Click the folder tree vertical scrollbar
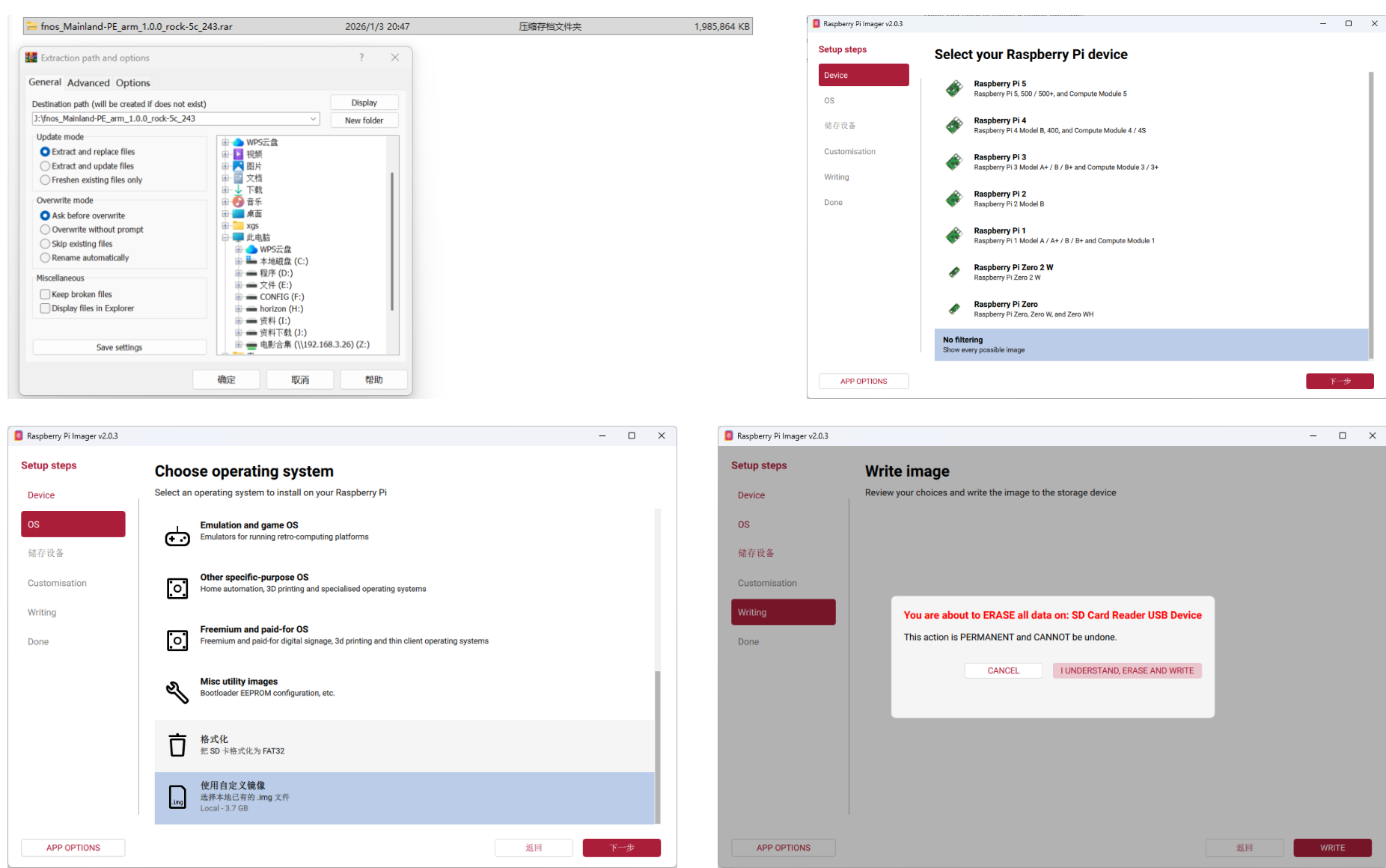The width and height of the screenshot is (1386, 868). (x=392, y=241)
